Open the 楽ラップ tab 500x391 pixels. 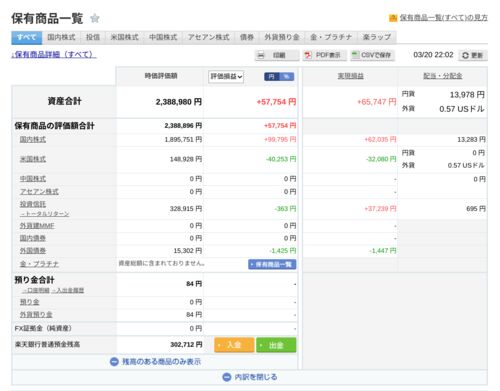click(x=377, y=37)
